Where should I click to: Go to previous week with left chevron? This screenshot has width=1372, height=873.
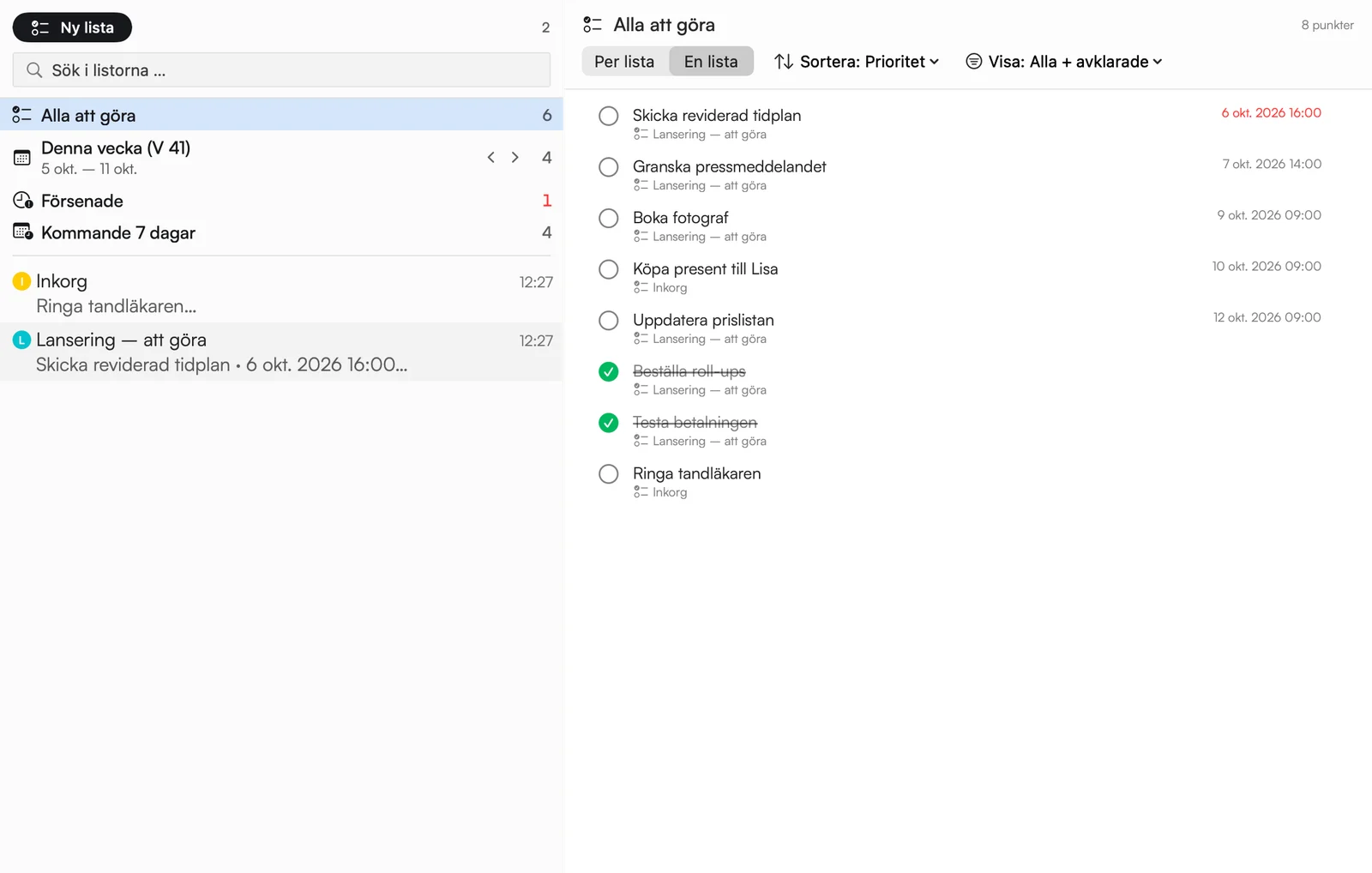(490, 157)
